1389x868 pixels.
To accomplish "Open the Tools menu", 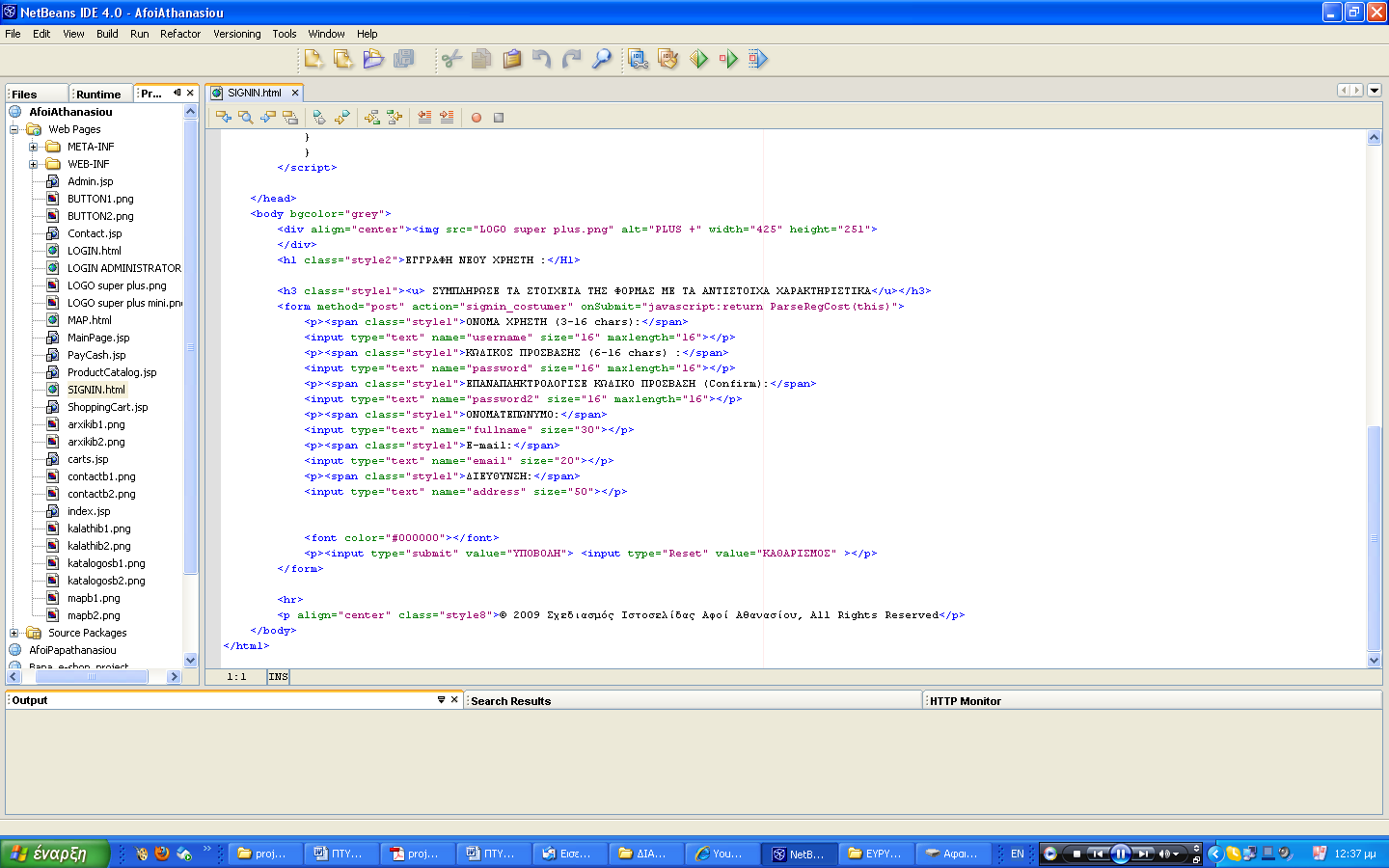I will click(285, 34).
